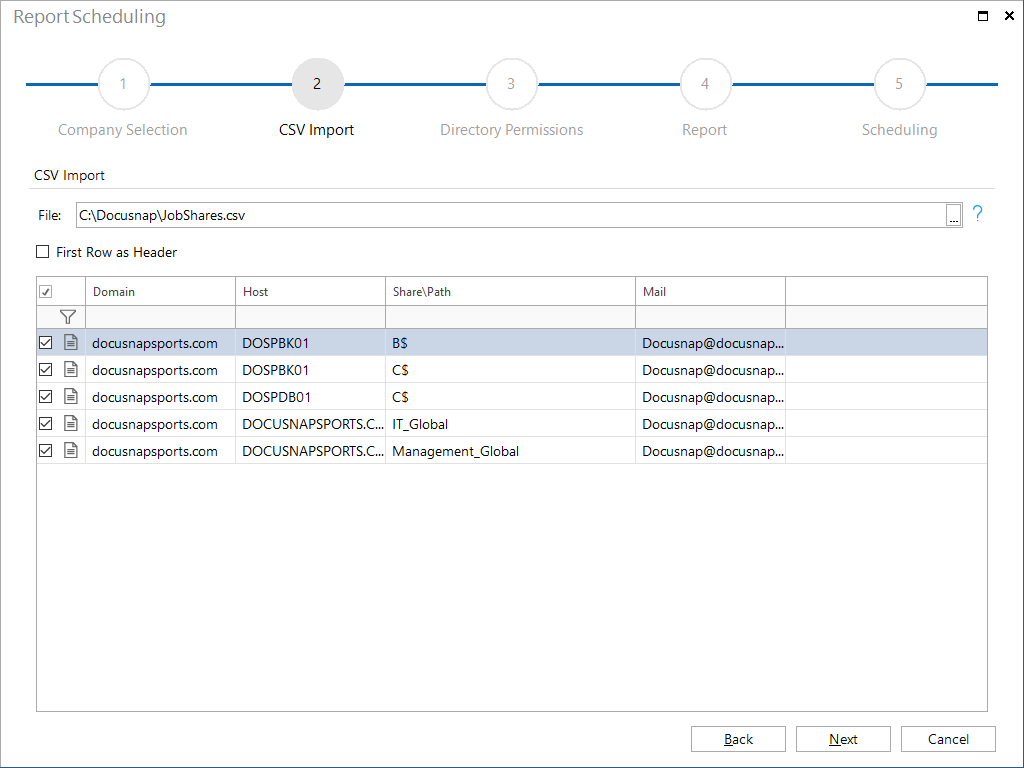The width and height of the screenshot is (1024, 768).
Task: Click the filter funnel icon in the grid
Action: pos(68,317)
